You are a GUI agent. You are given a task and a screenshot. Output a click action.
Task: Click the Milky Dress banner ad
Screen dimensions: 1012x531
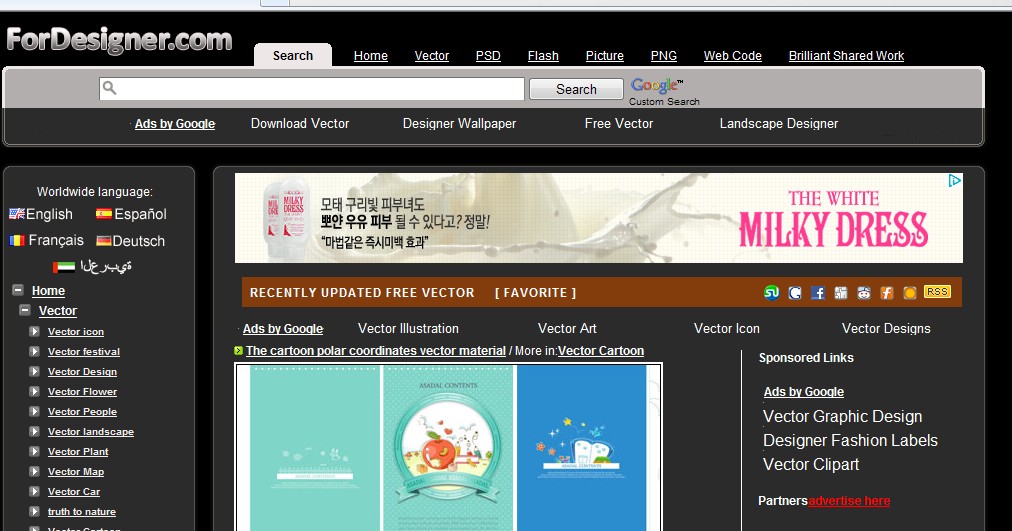[599, 218]
